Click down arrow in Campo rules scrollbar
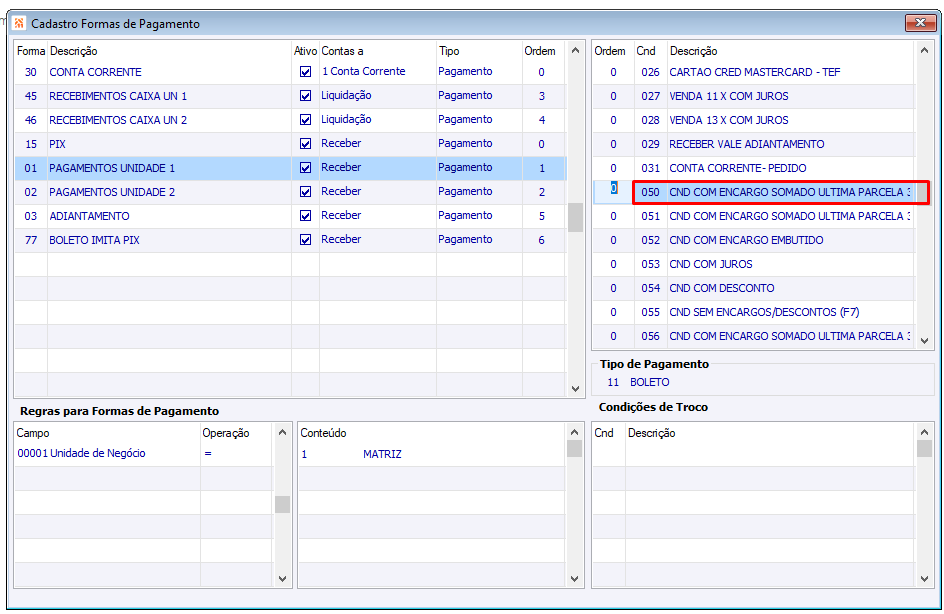Image resolution: width=944 pixels, height=614 pixels. [x=282, y=578]
